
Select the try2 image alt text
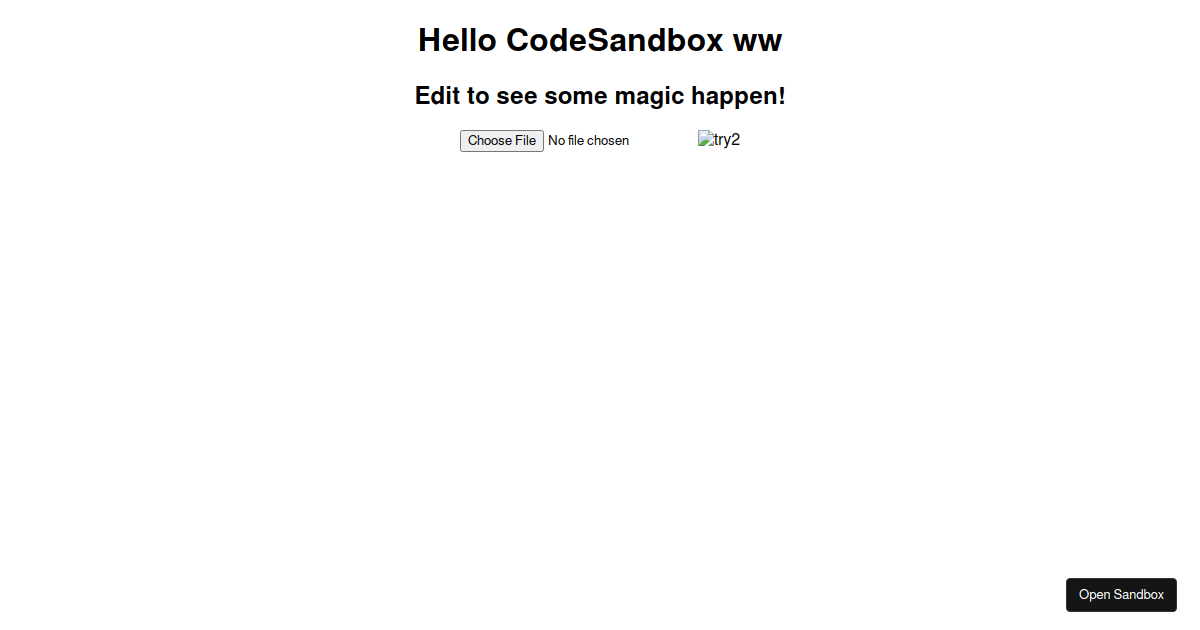[727, 140]
